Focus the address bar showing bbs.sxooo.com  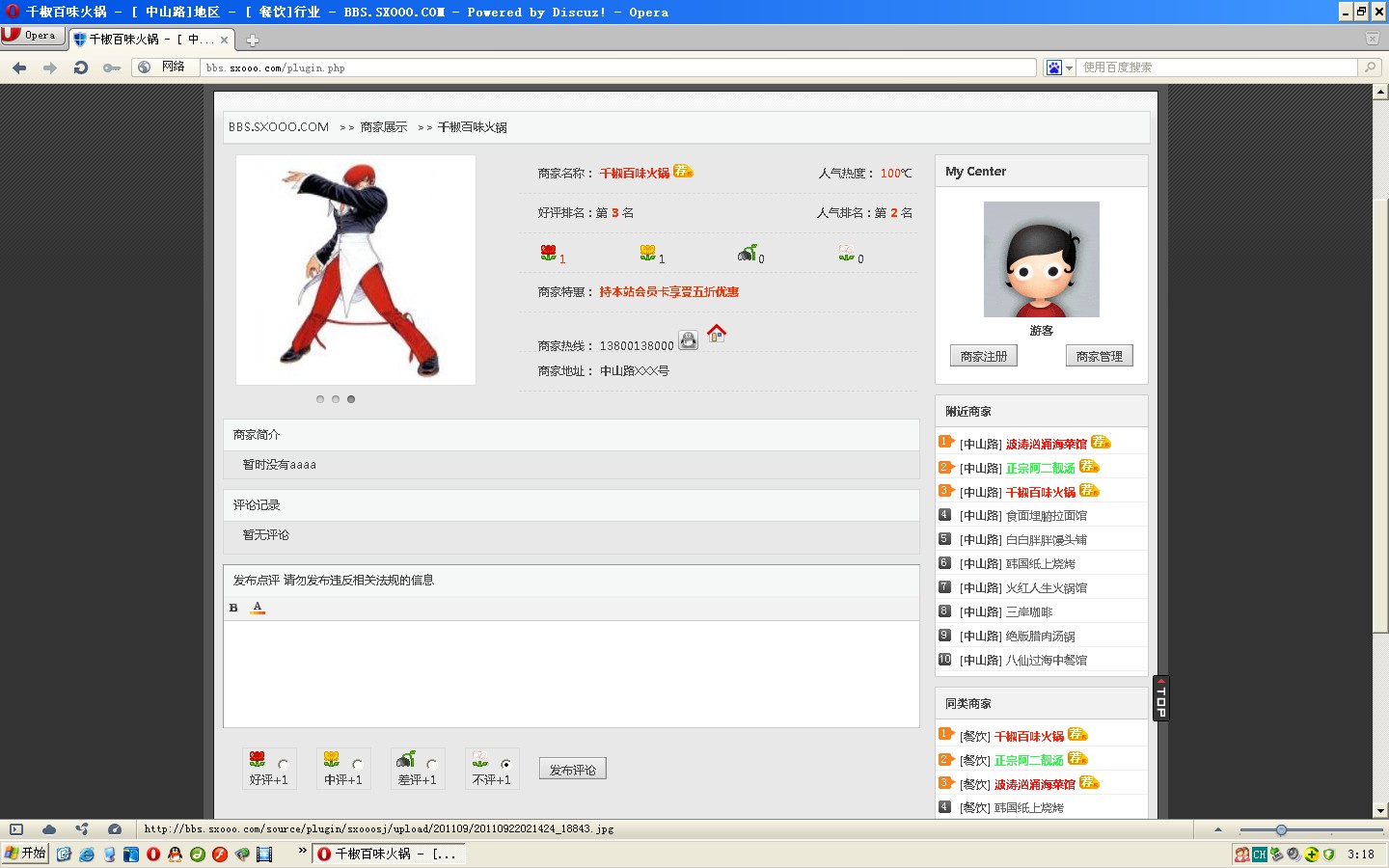(617, 68)
